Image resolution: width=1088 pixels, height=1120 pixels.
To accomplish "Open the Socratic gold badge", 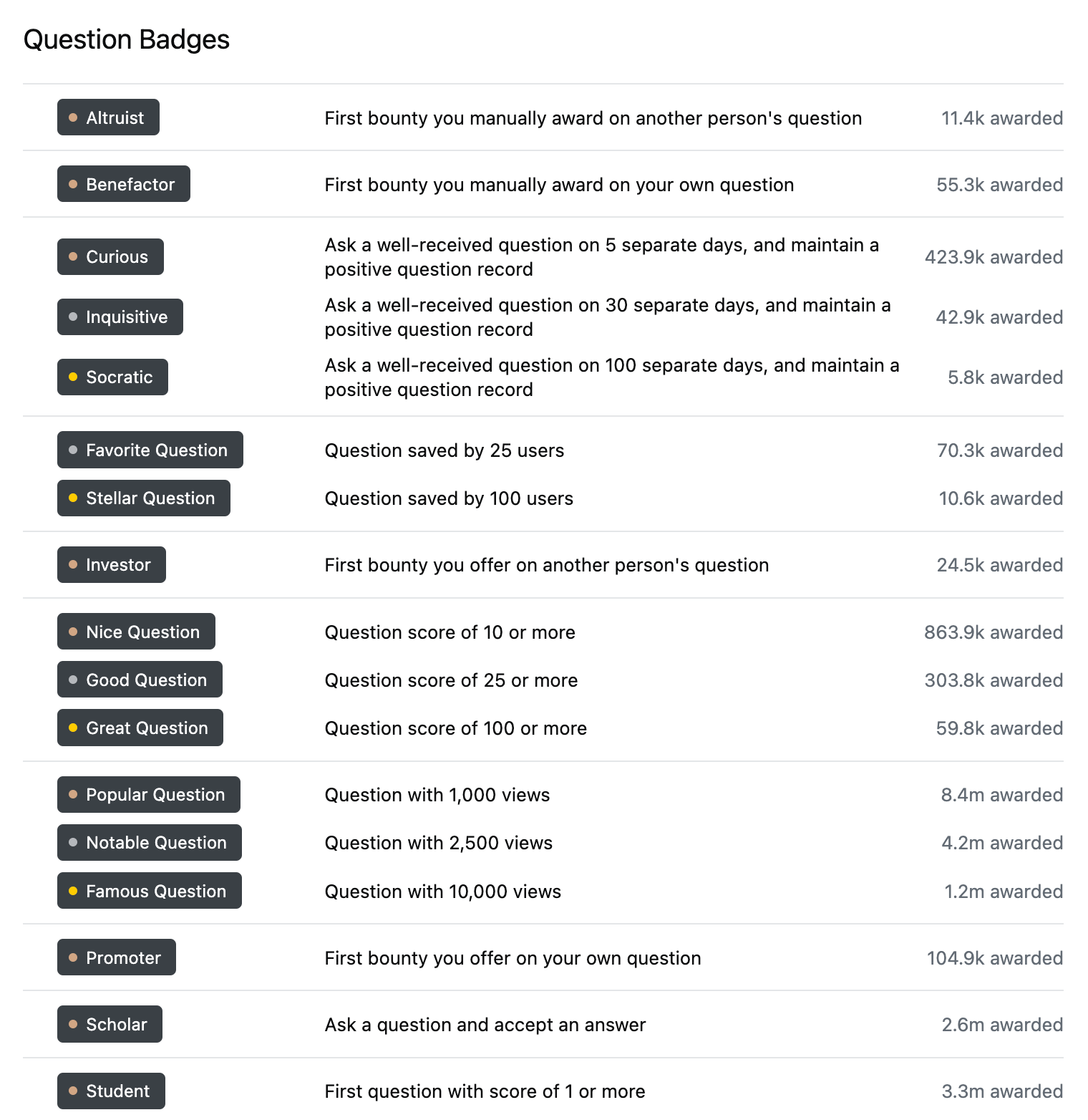I will [x=112, y=377].
